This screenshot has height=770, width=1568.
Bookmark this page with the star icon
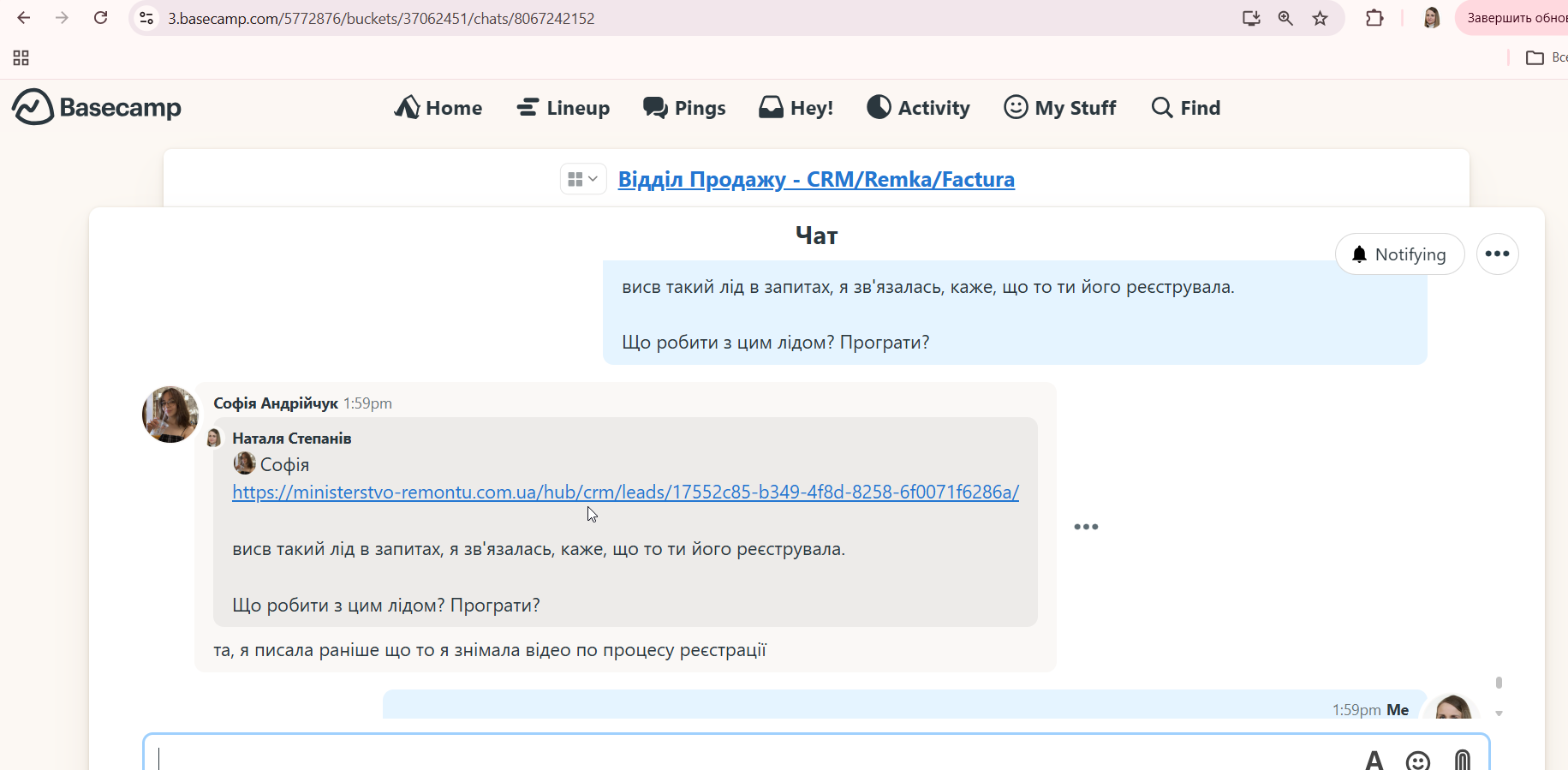point(1320,18)
